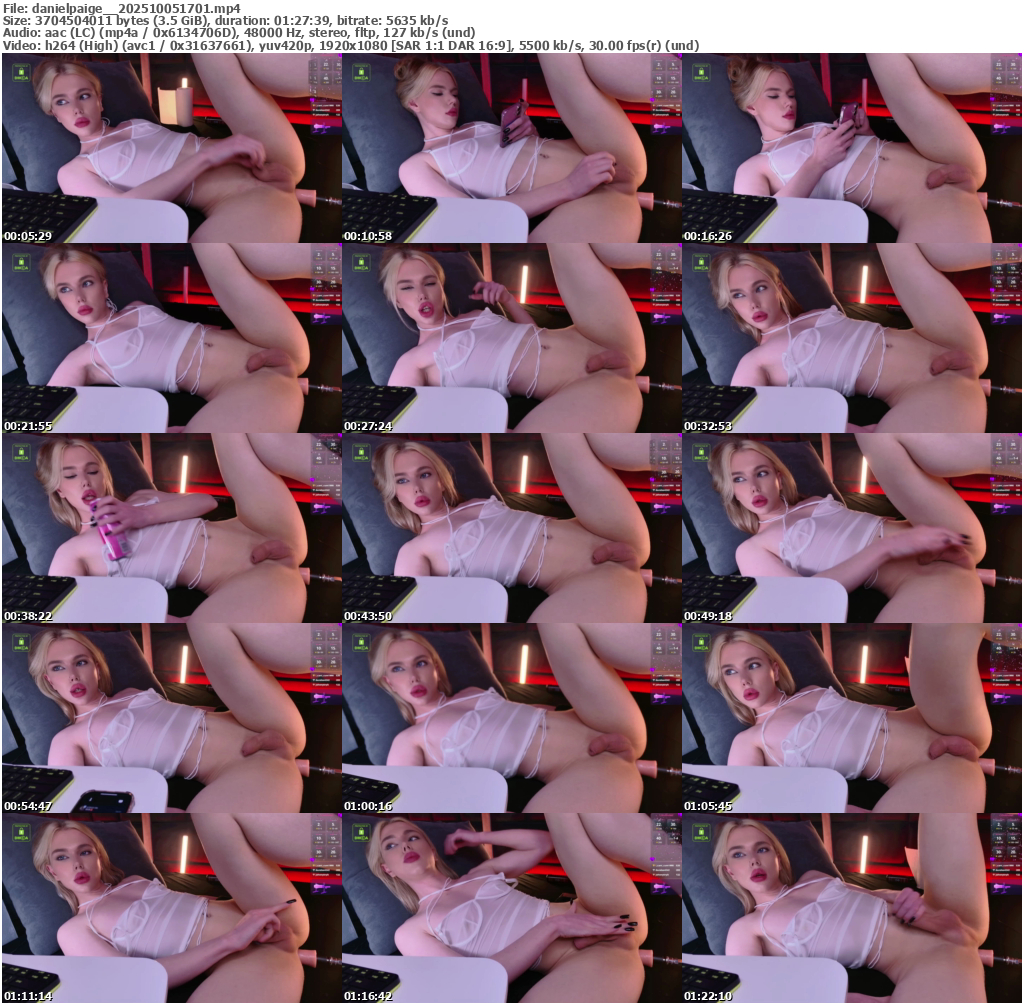Choose the frame thumbnail stamped 01:00:16
The width and height of the screenshot is (1024, 1003).
tap(511, 718)
